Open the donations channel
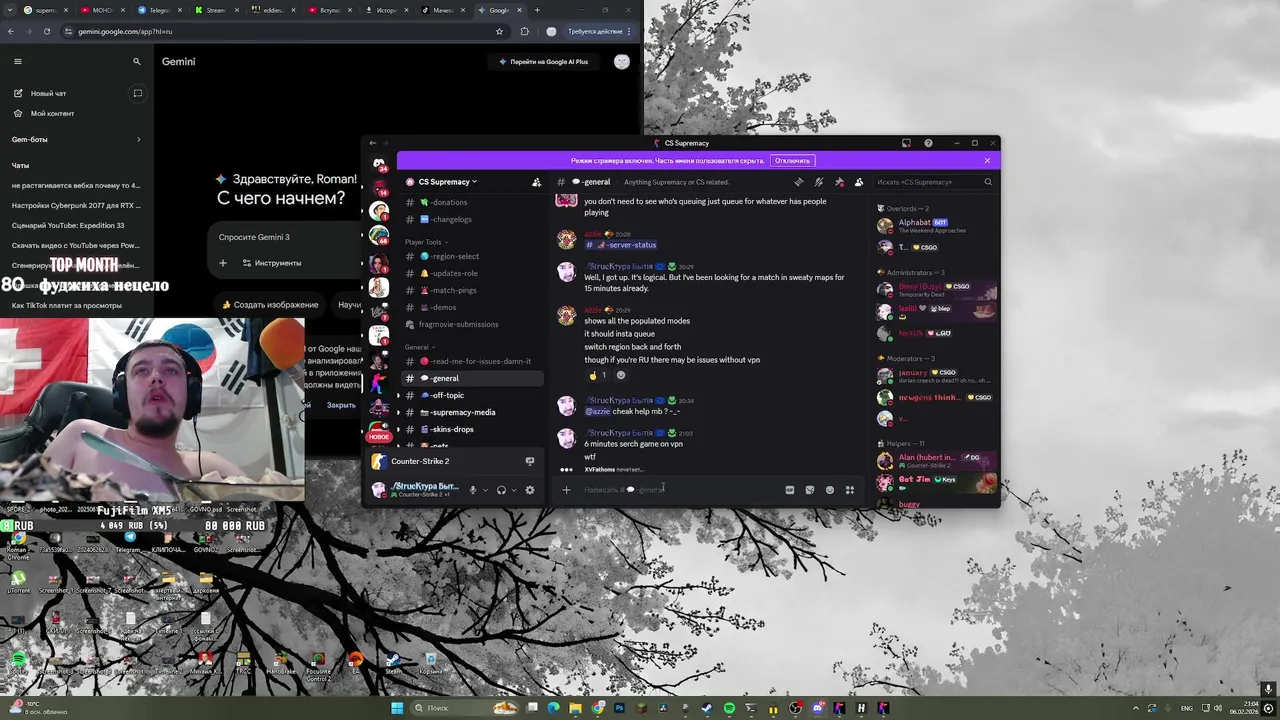The image size is (1280, 720). coord(472,202)
